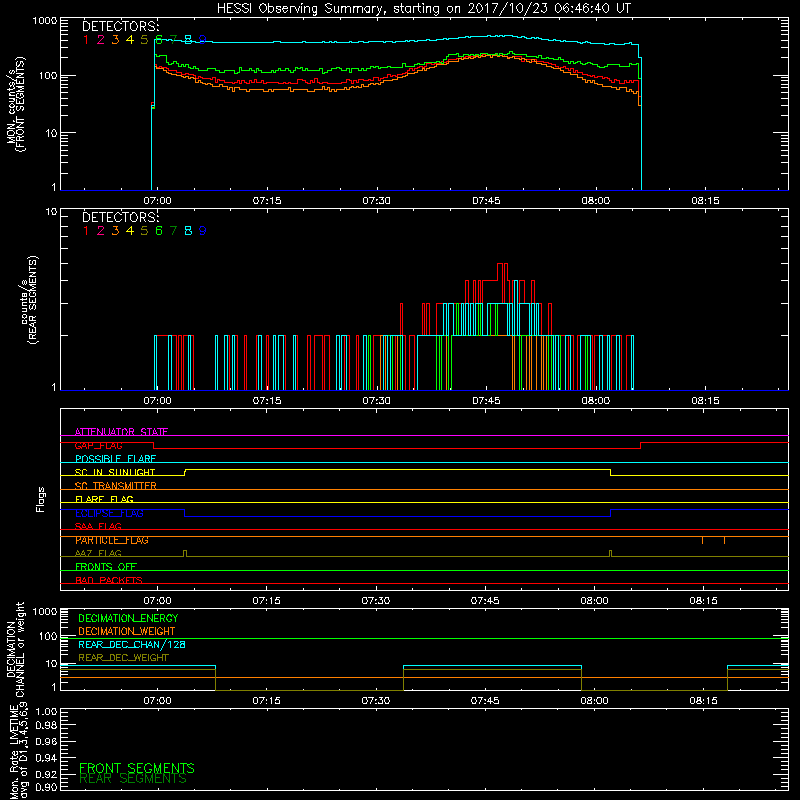Image resolution: width=800 pixels, height=800 pixels.
Task: Select the Flags vertical axis title
Action: 41,499
